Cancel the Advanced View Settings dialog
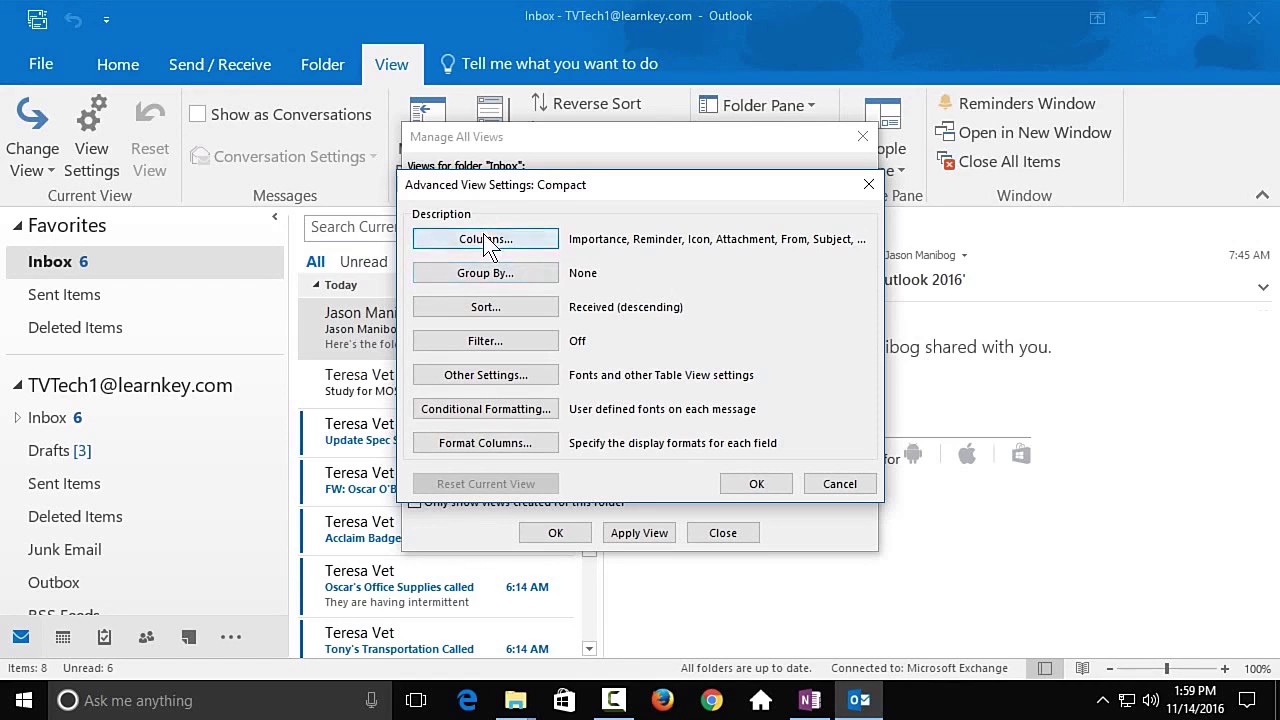 pyautogui.click(x=839, y=484)
